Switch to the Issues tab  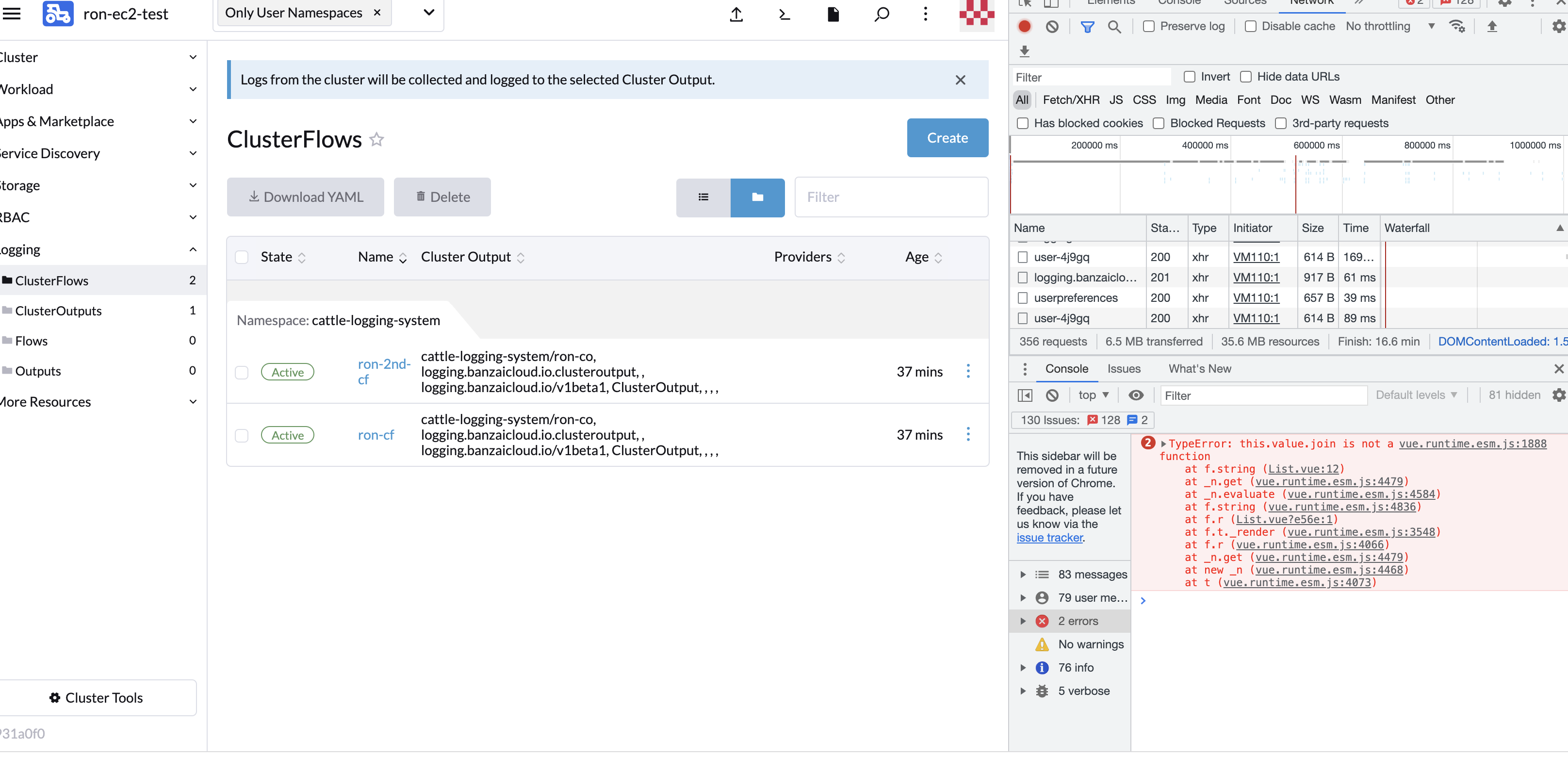[x=1124, y=368]
